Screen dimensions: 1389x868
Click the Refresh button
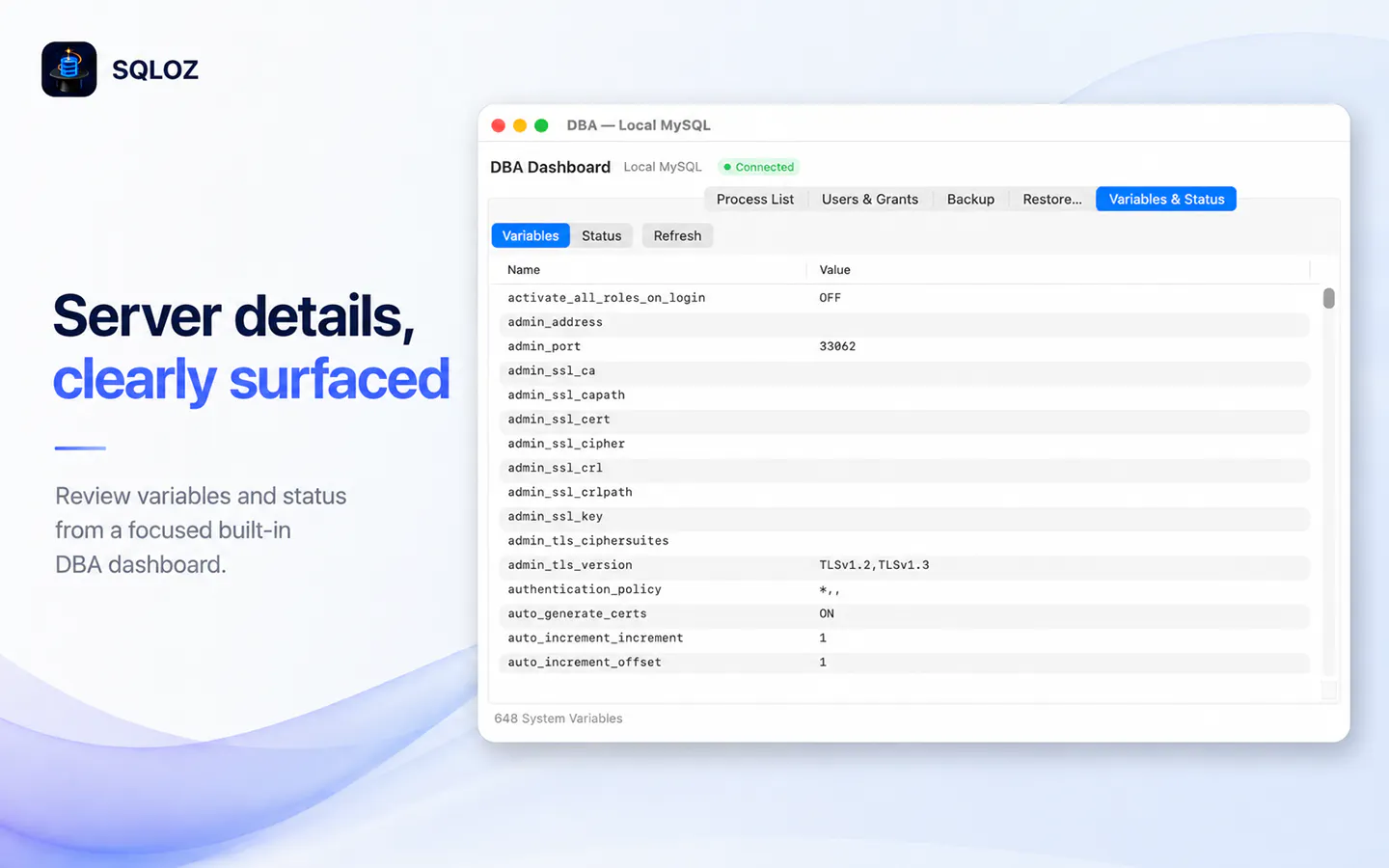[x=677, y=235]
